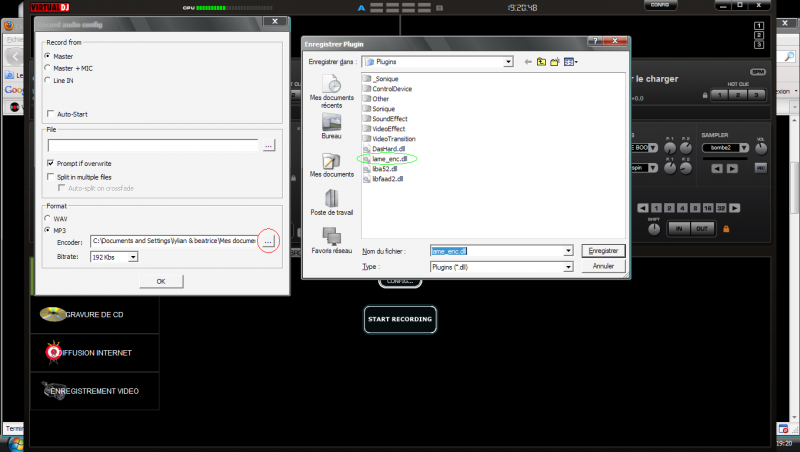Open Diffusion Internet section

pos(94,353)
